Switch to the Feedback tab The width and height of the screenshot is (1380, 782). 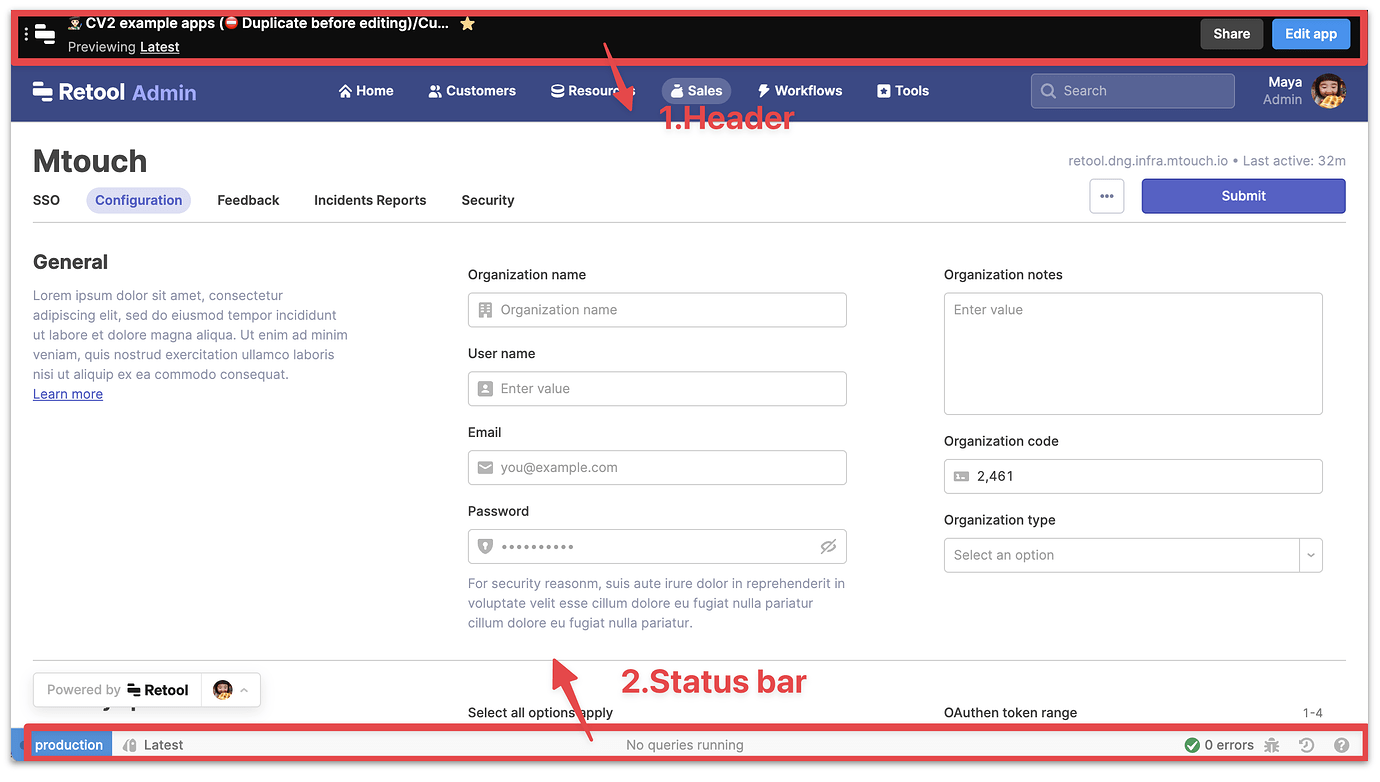point(248,200)
